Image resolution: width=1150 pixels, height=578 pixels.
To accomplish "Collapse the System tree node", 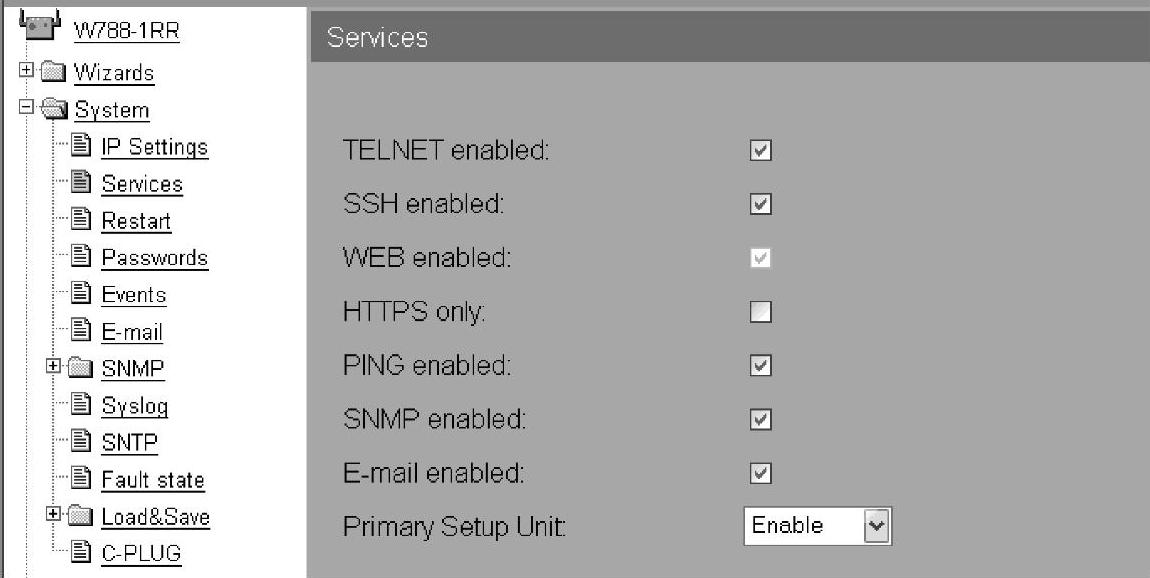I will 26,107.
